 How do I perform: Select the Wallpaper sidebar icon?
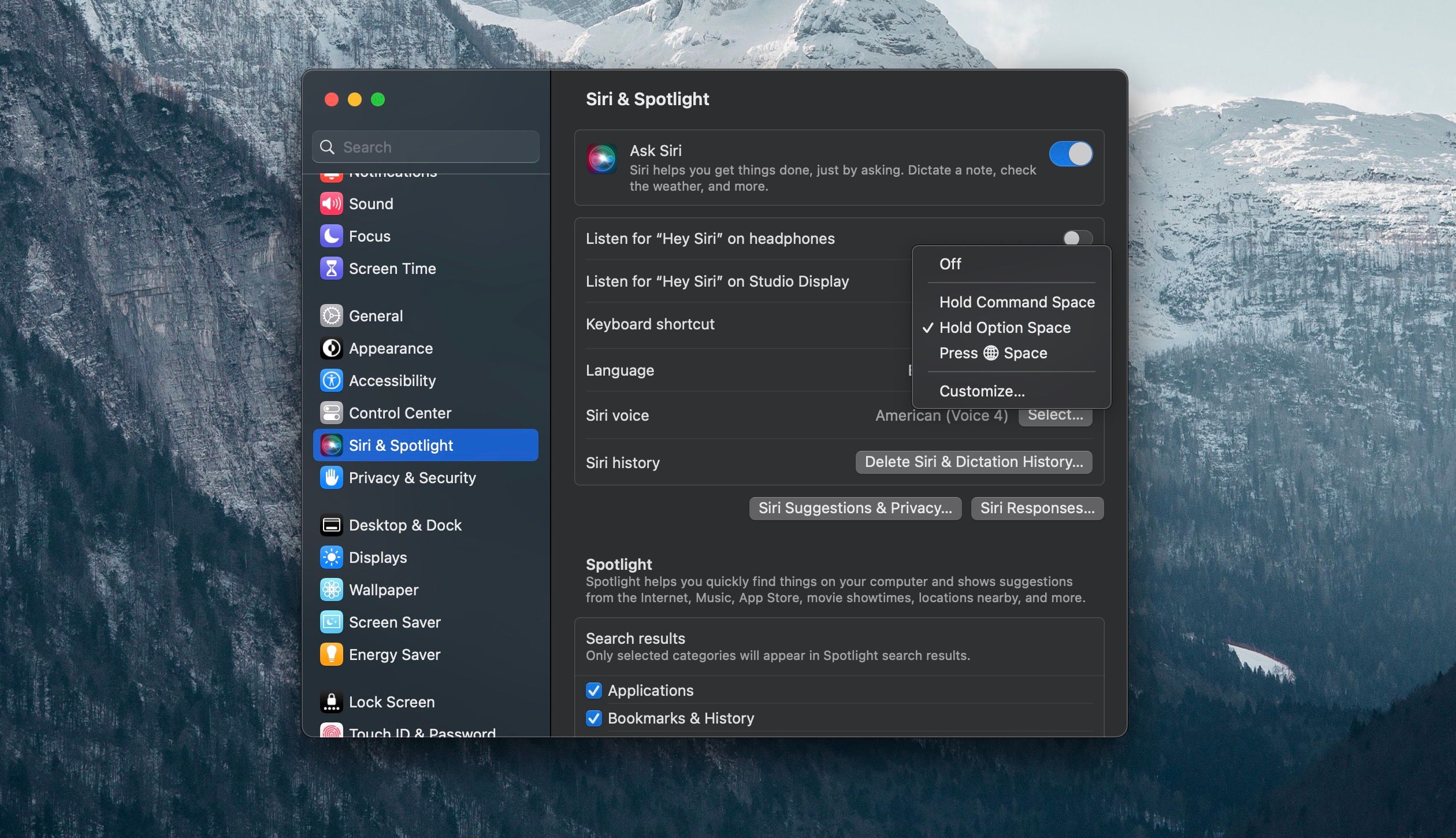[x=332, y=589]
